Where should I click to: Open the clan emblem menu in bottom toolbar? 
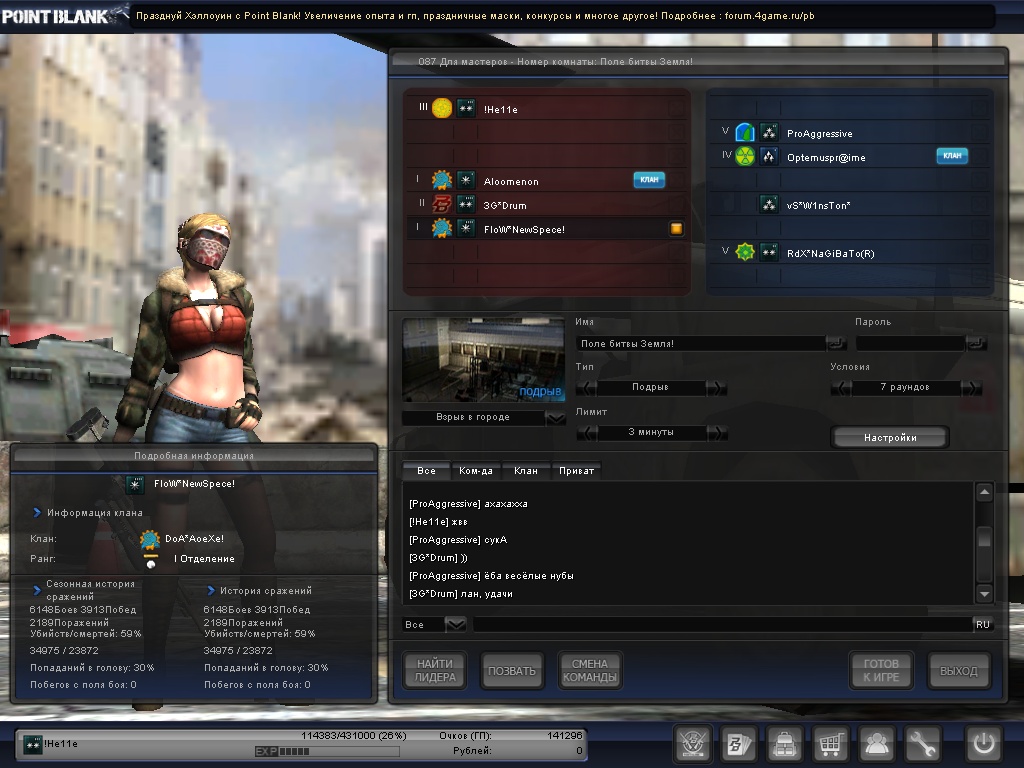693,744
